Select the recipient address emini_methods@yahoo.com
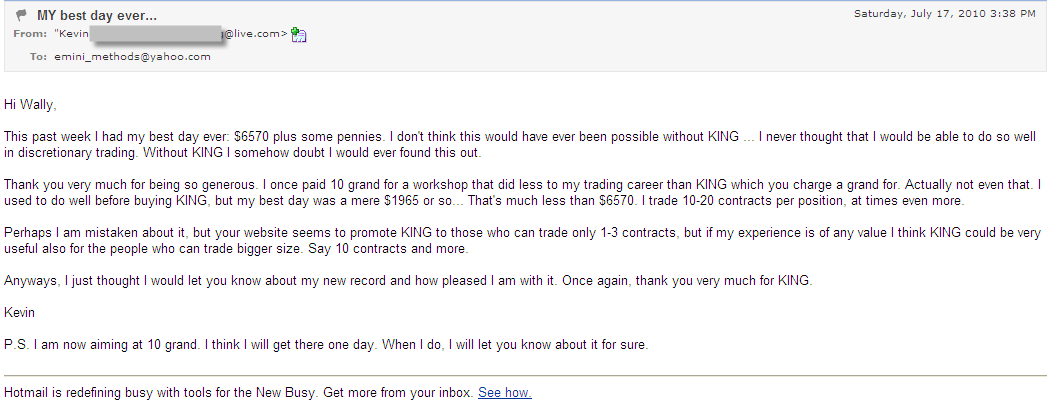 (x=132, y=56)
